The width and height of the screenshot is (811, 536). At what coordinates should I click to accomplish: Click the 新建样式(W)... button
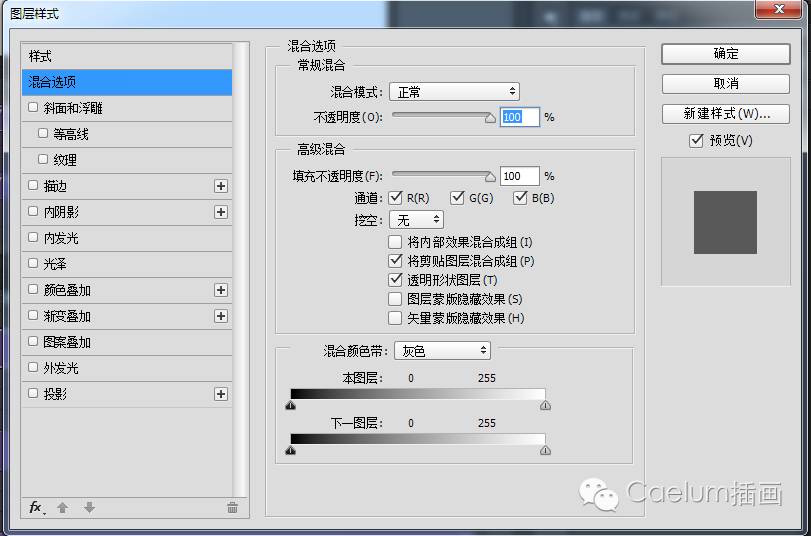point(726,114)
